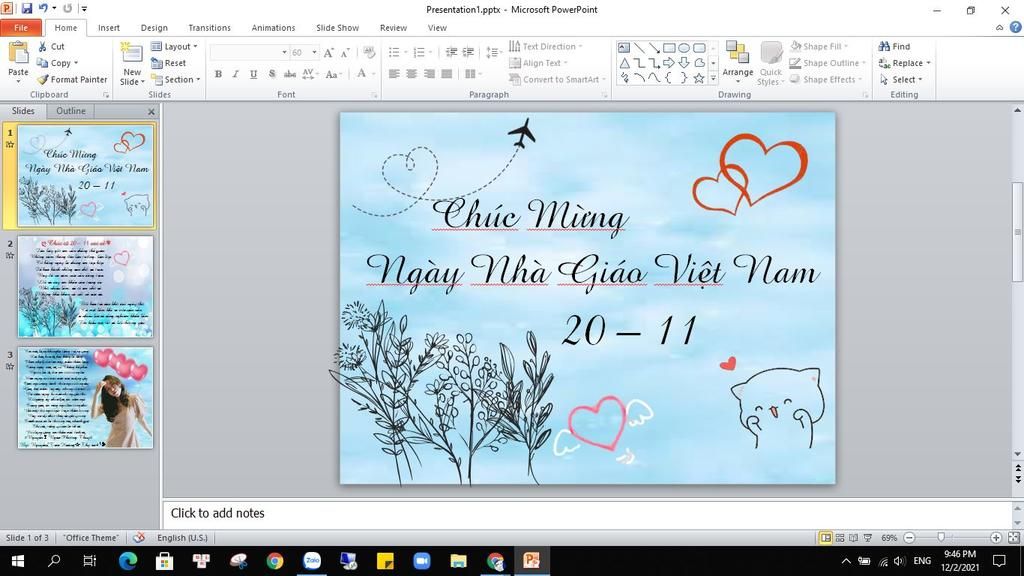Viewport: 1024px width, 576px height.
Task: Align text to the left
Action: point(394,74)
